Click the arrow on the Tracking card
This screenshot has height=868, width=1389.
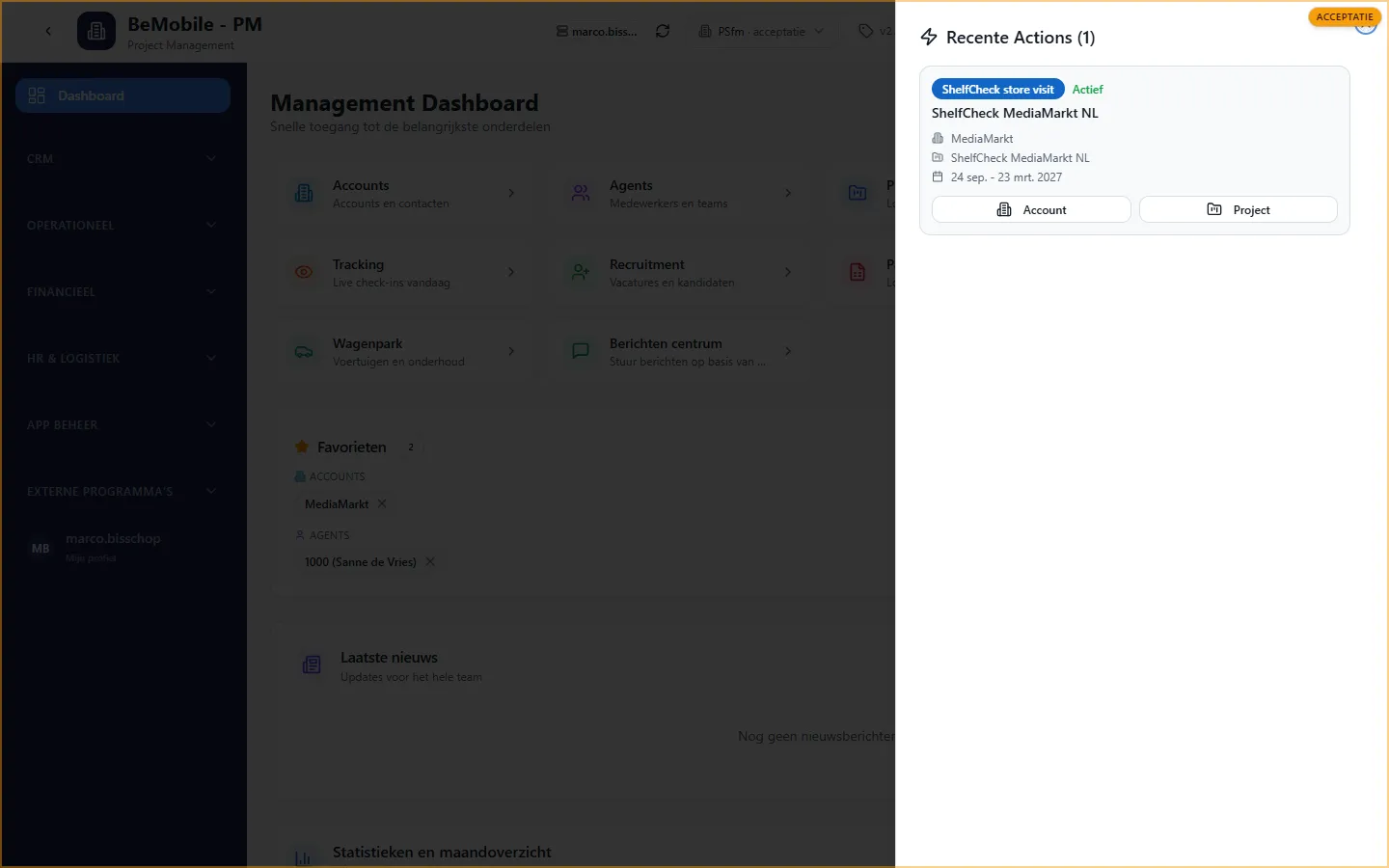[x=511, y=272]
